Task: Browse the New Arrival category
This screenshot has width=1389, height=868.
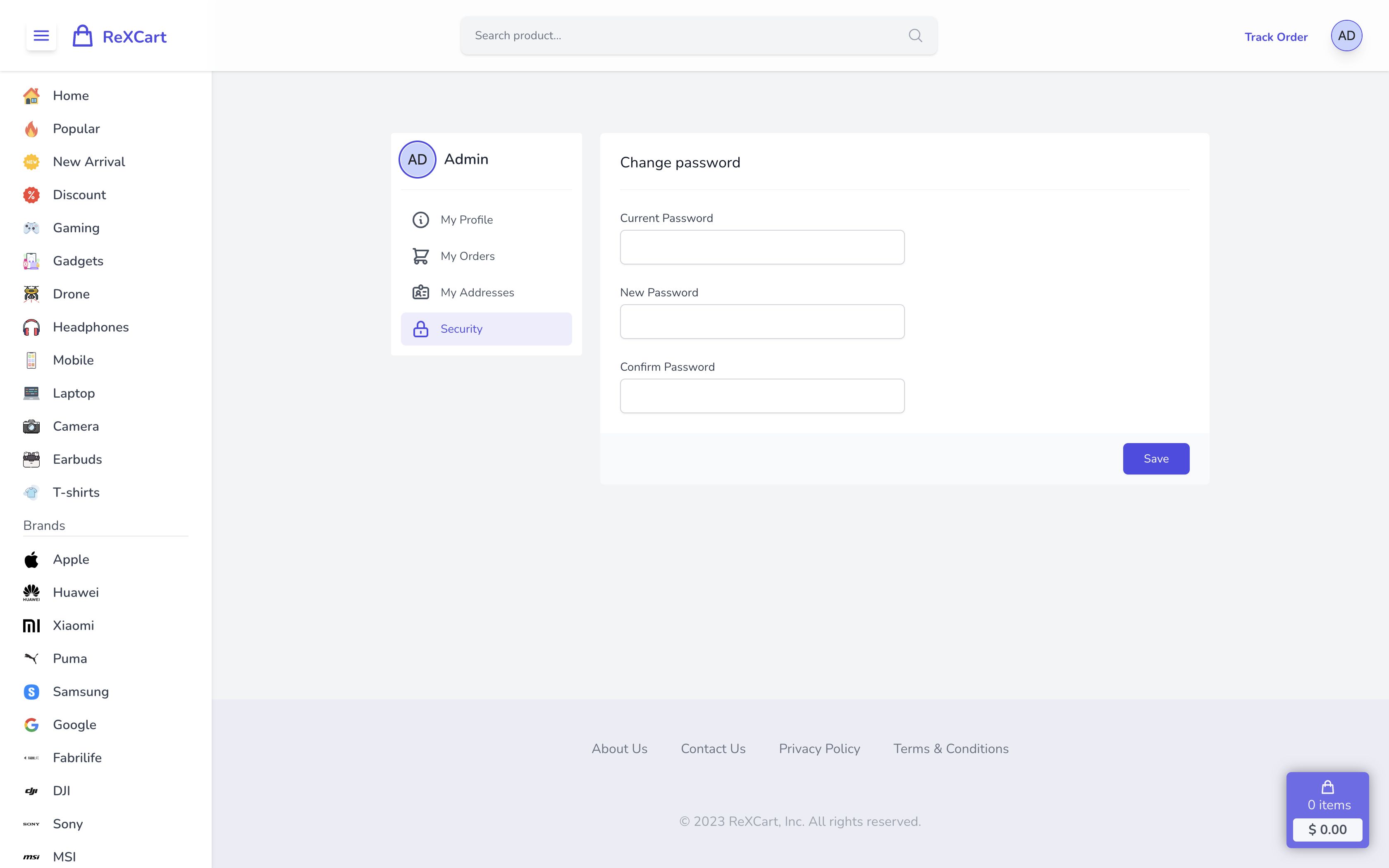Action: click(x=89, y=162)
